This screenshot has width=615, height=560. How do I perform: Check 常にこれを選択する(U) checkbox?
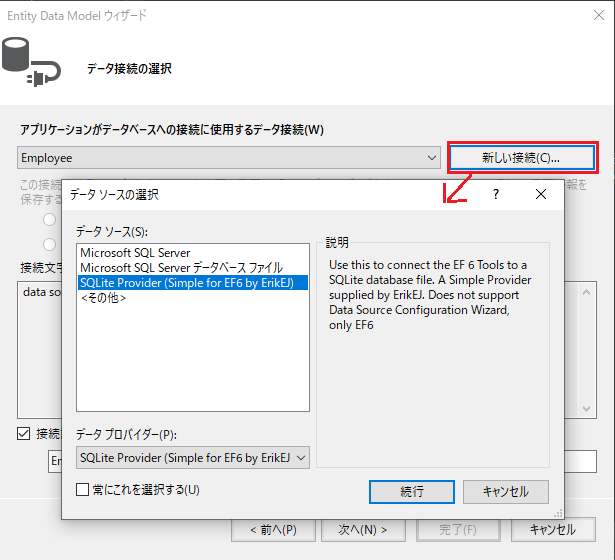[x=82, y=490]
